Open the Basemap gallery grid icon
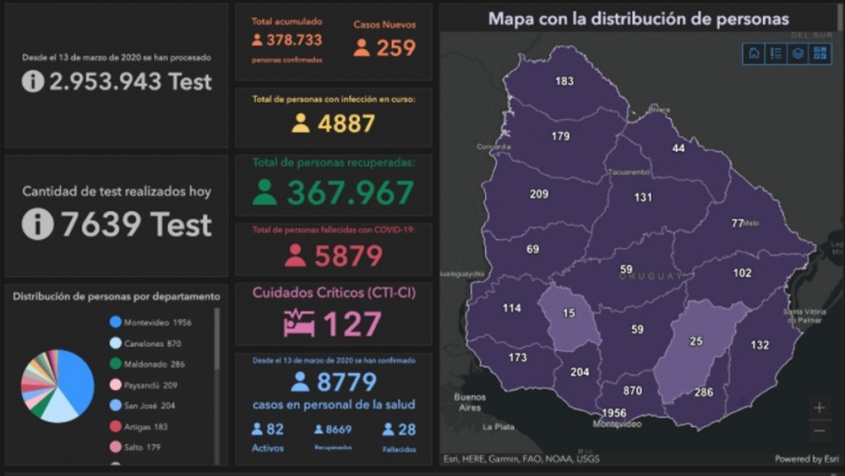The height and width of the screenshot is (476, 845). click(x=820, y=54)
